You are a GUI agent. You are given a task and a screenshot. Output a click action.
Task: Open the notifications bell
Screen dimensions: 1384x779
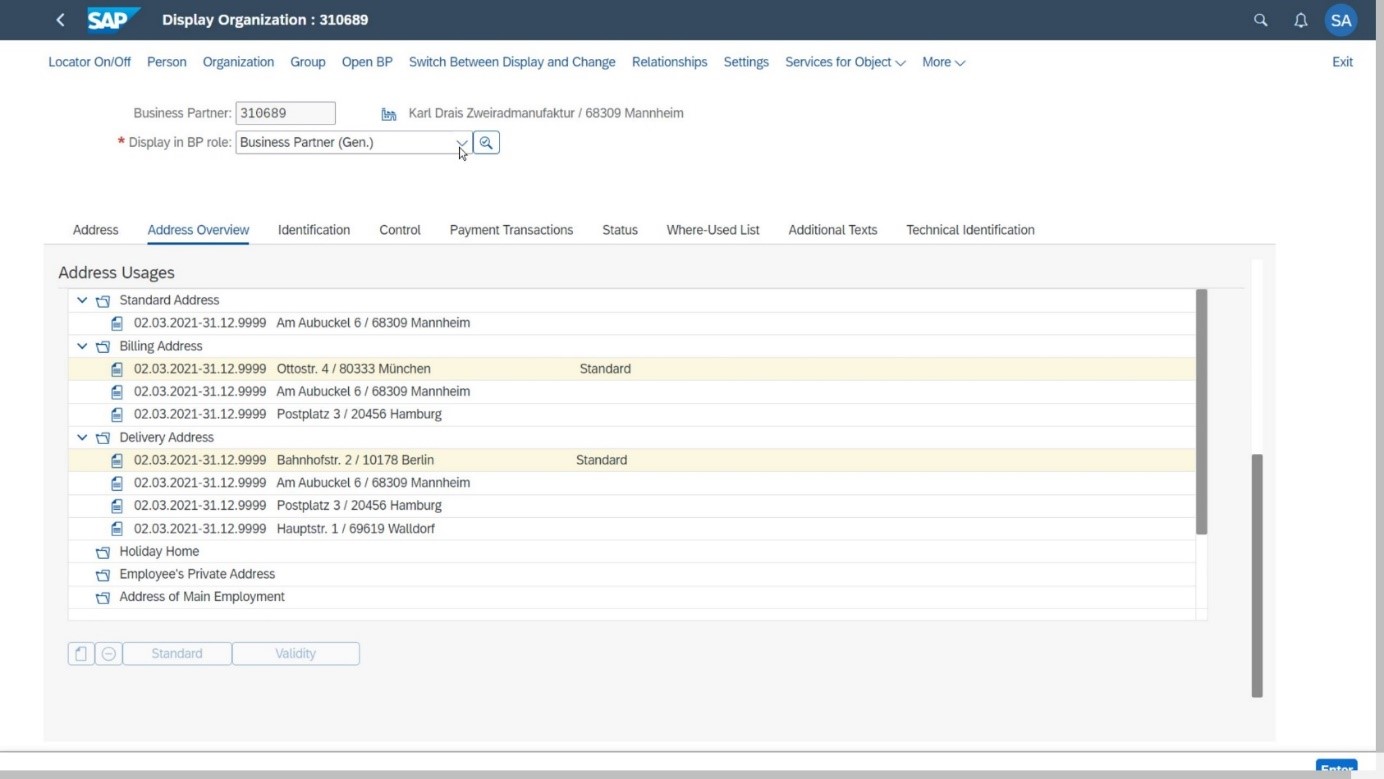1301,19
